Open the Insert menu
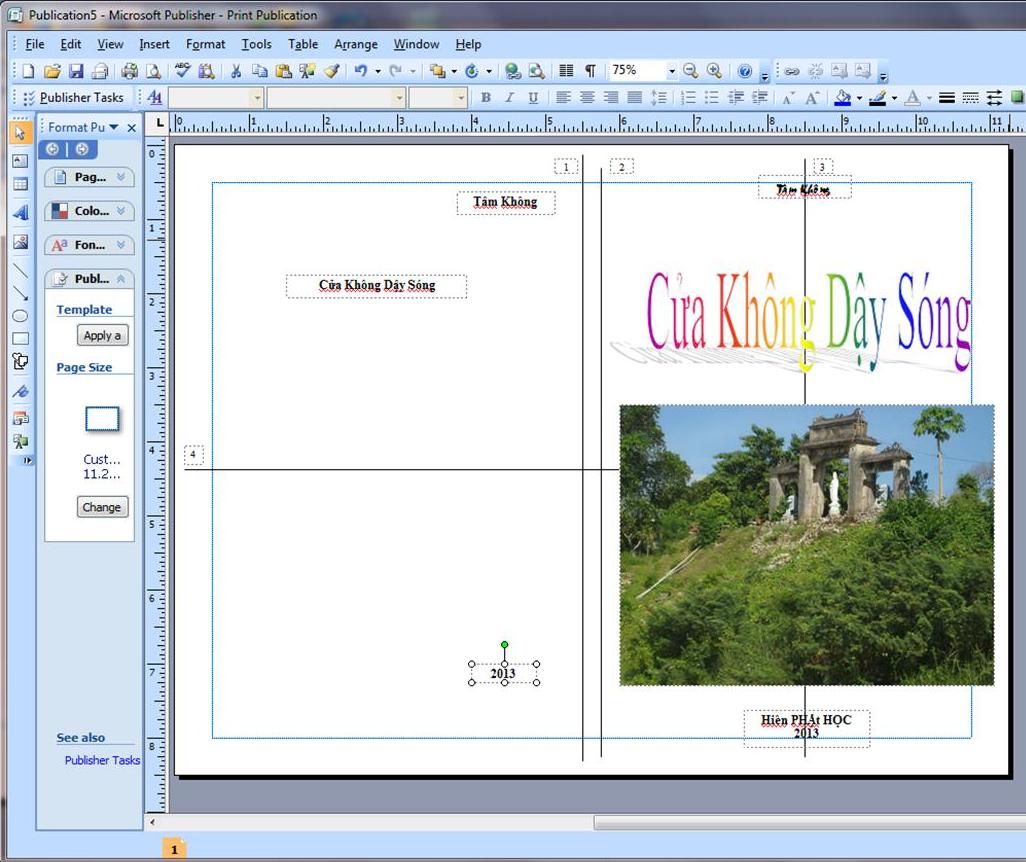 154,44
